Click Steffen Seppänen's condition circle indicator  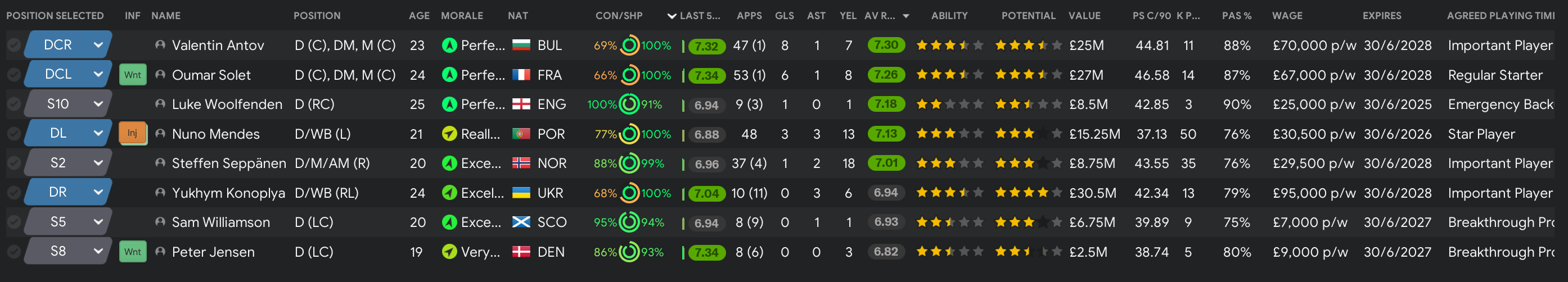(x=629, y=163)
